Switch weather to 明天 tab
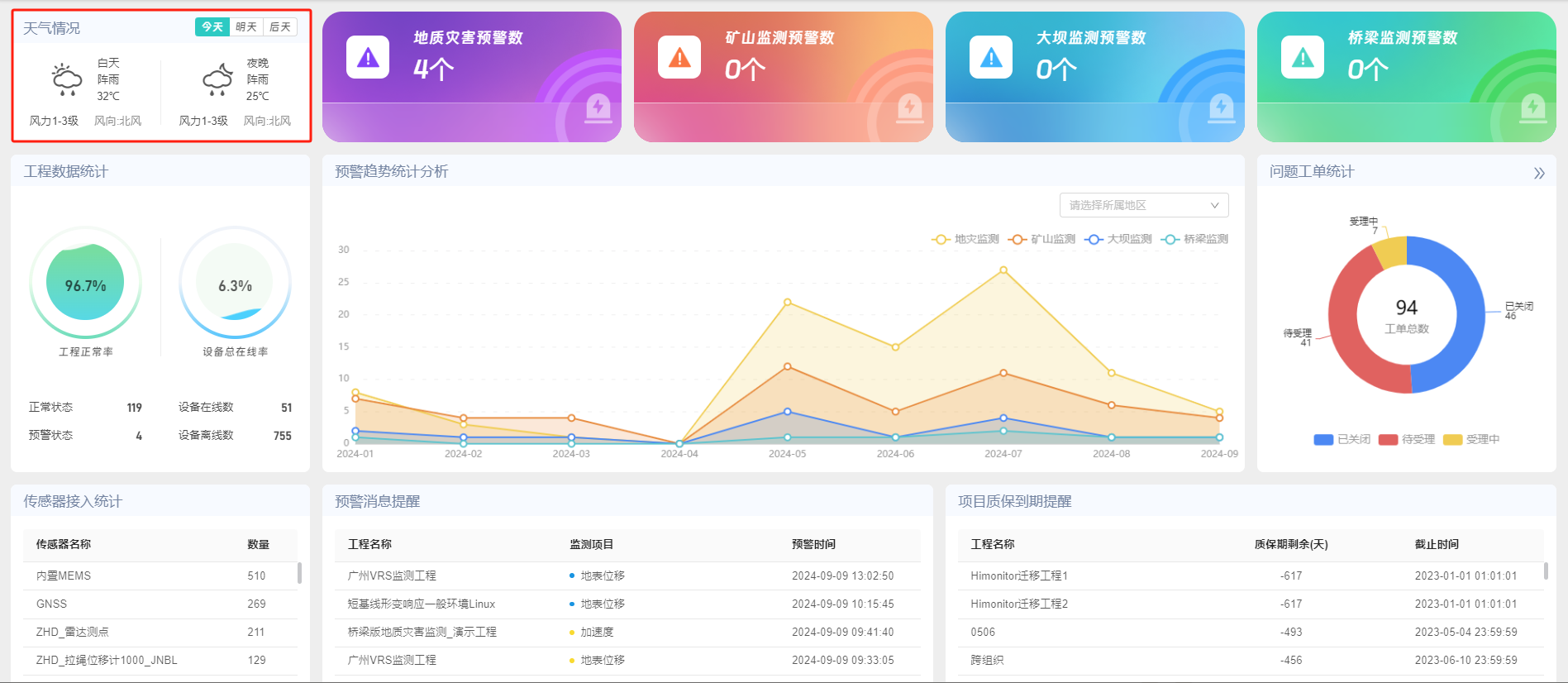Screen dimensions: 1568x683 coord(246,27)
